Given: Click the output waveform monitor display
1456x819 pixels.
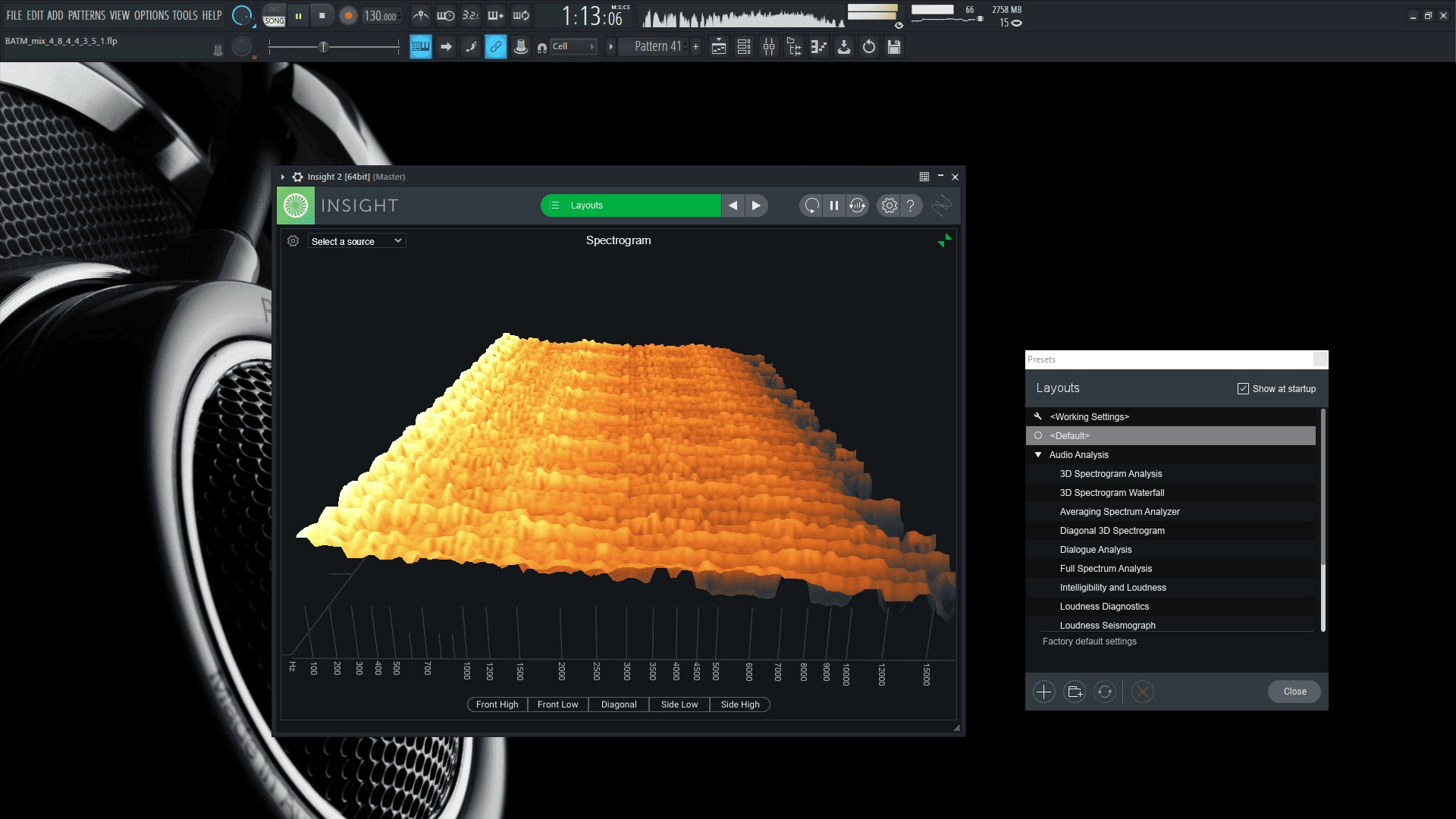Looking at the screenshot, I should coord(743,16).
